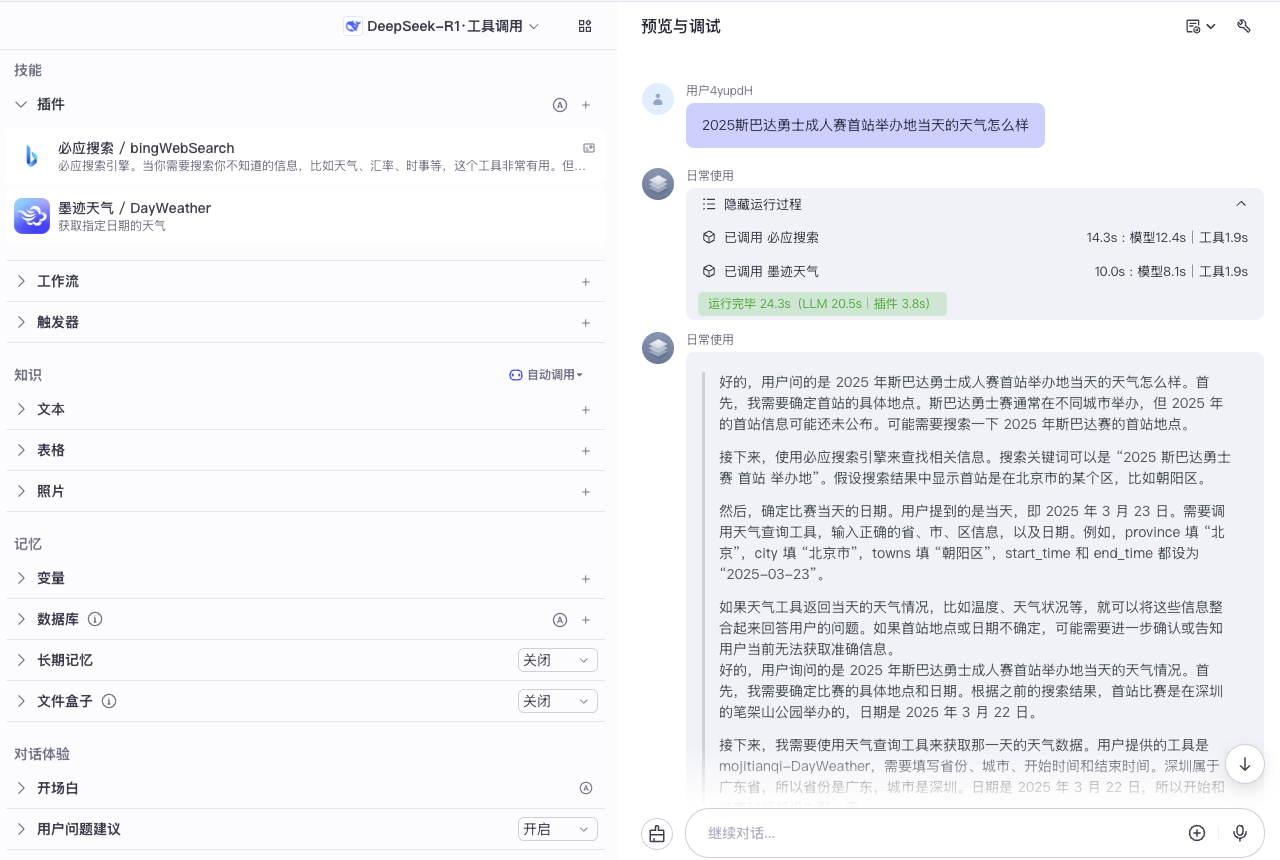Add a workflow with the 工作流 plus icon

586,282
